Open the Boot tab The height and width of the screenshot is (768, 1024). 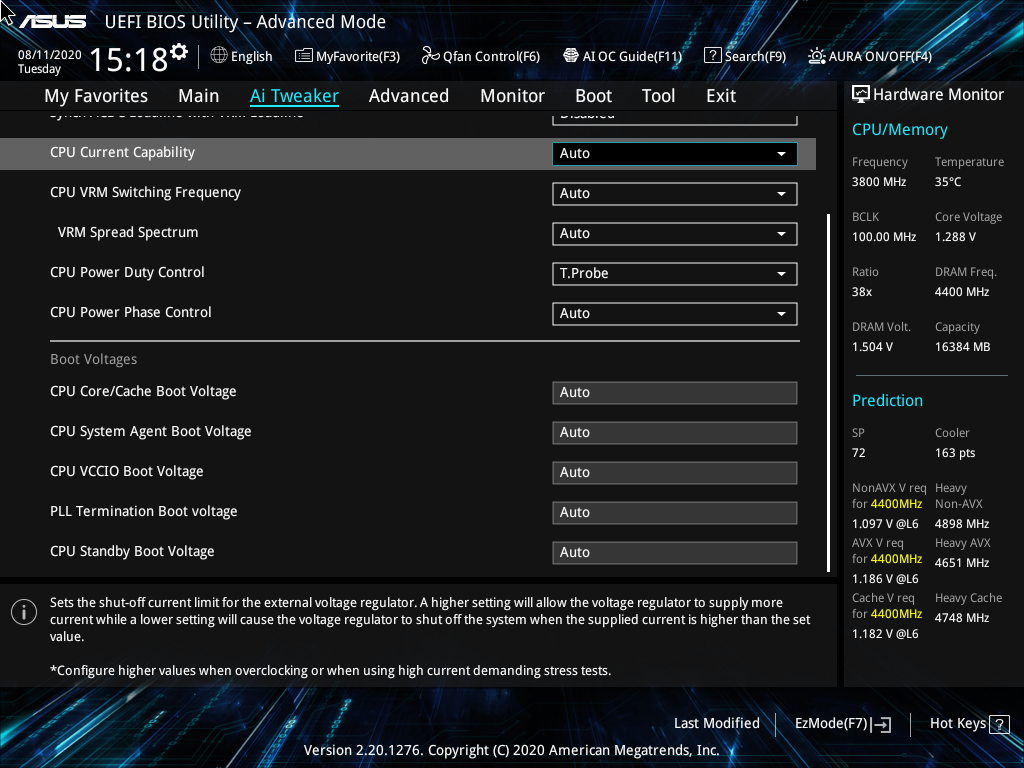pos(594,96)
